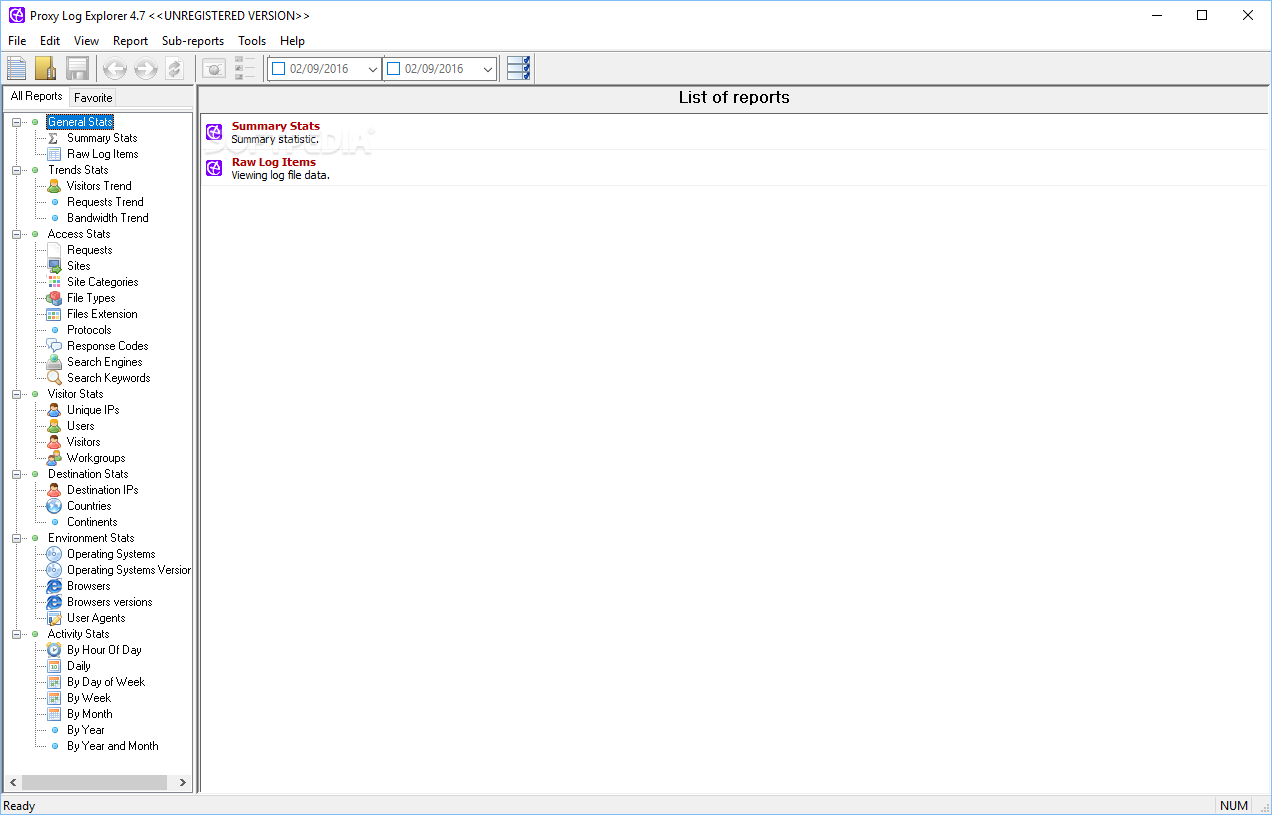Viewport: 1272px width, 815px height.
Task: Select Bandwidth Trend in the tree
Action: pyautogui.click(x=107, y=218)
